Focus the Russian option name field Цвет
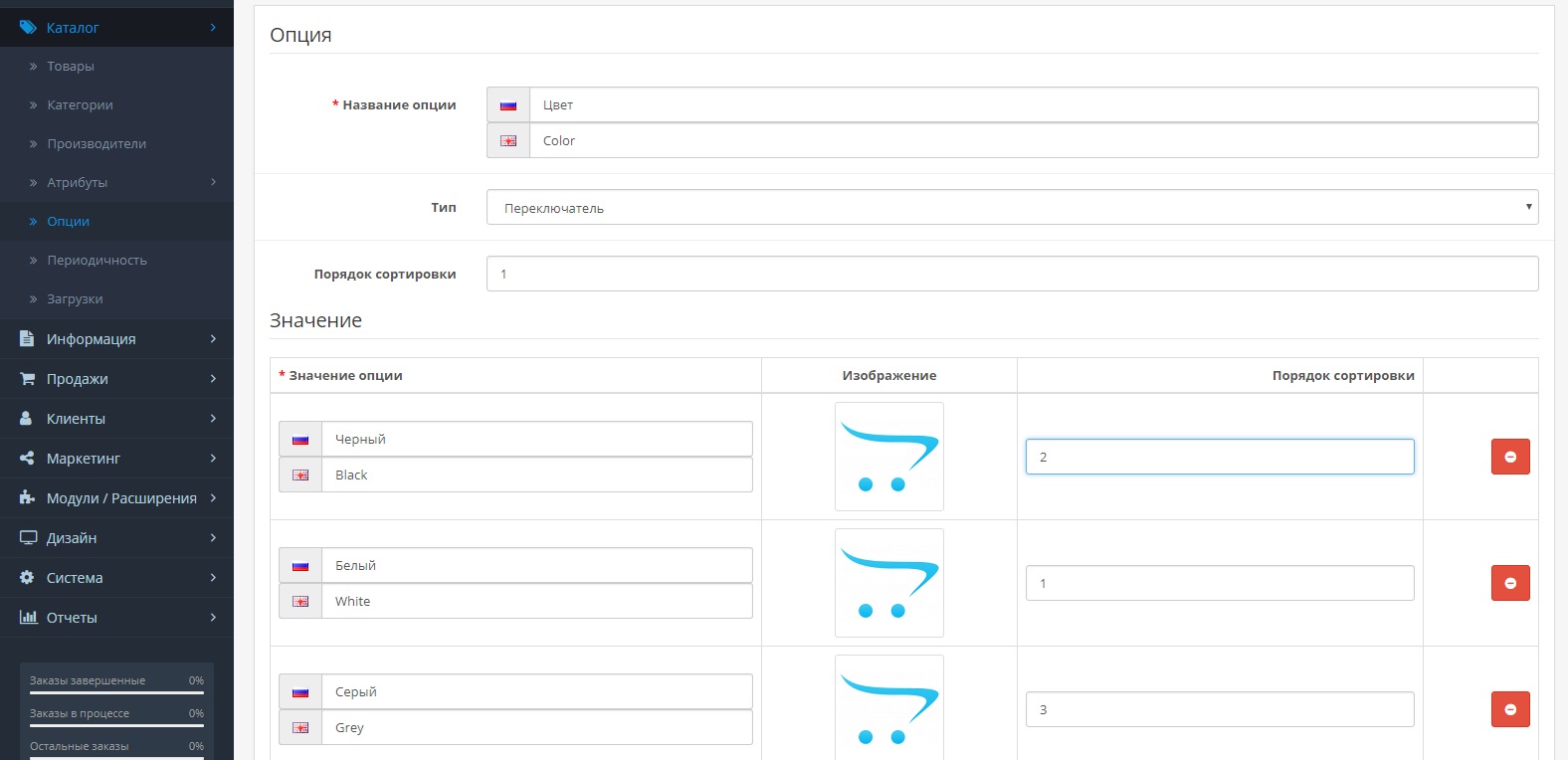The image size is (1568, 760). tap(1033, 105)
